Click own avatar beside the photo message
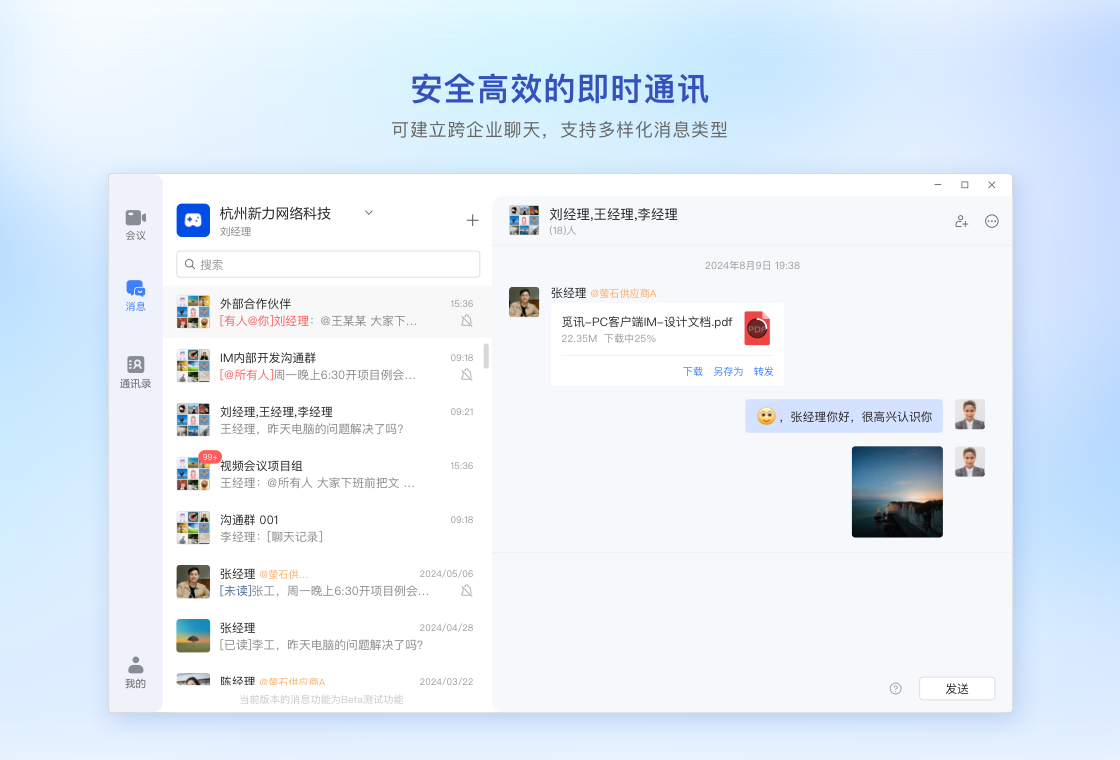This screenshot has height=760, width=1120. tap(970, 461)
